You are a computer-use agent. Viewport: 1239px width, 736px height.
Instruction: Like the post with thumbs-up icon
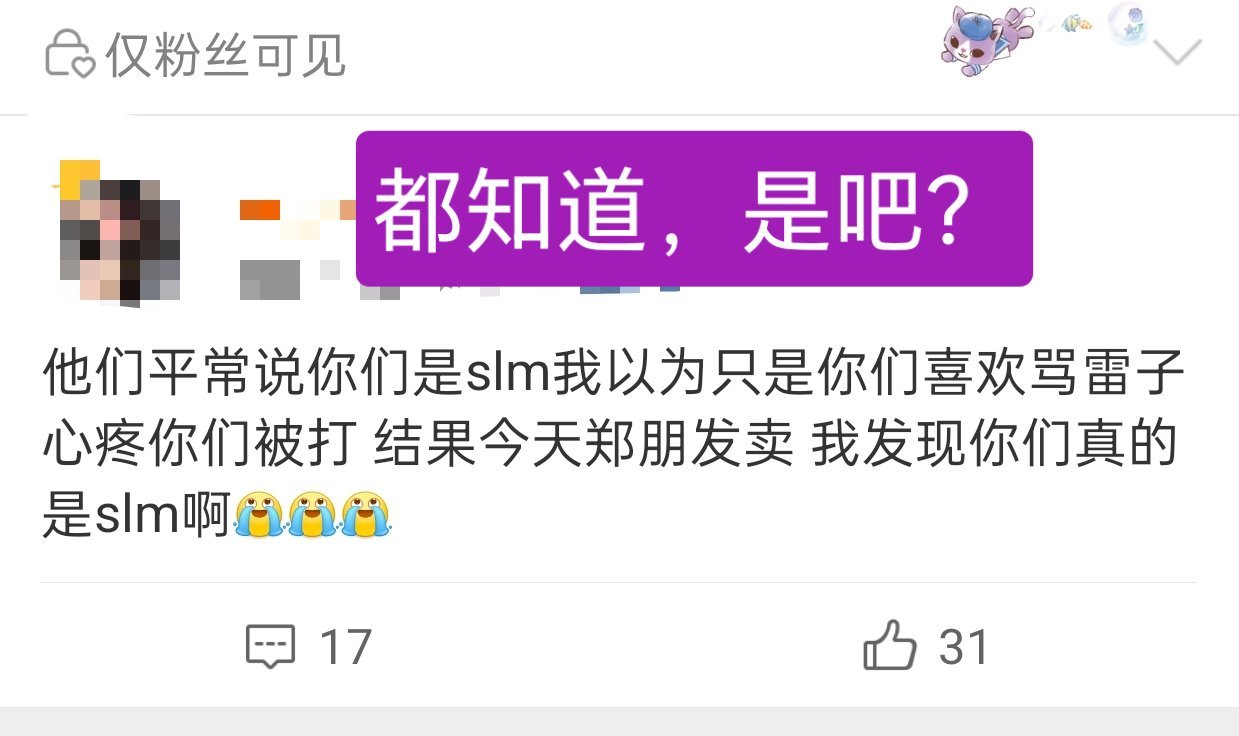[x=889, y=645]
